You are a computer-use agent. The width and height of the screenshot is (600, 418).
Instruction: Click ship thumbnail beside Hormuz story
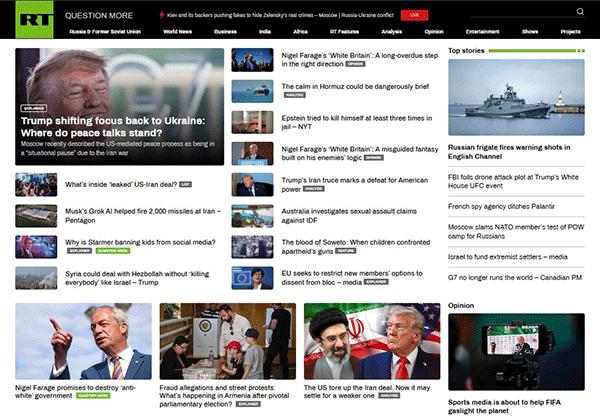(x=253, y=91)
